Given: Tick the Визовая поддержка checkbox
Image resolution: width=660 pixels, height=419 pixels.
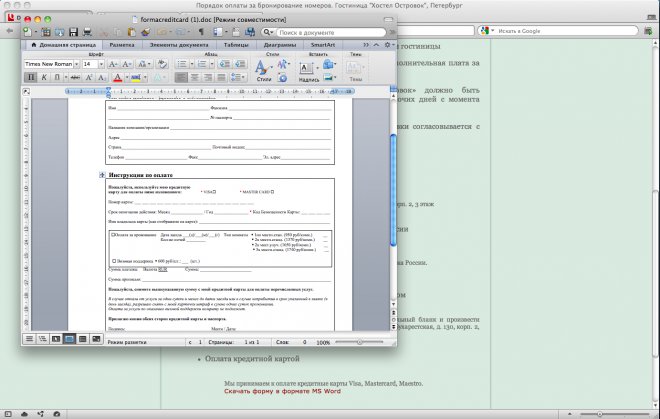Looking at the screenshot, I should (x=114, y=261).
